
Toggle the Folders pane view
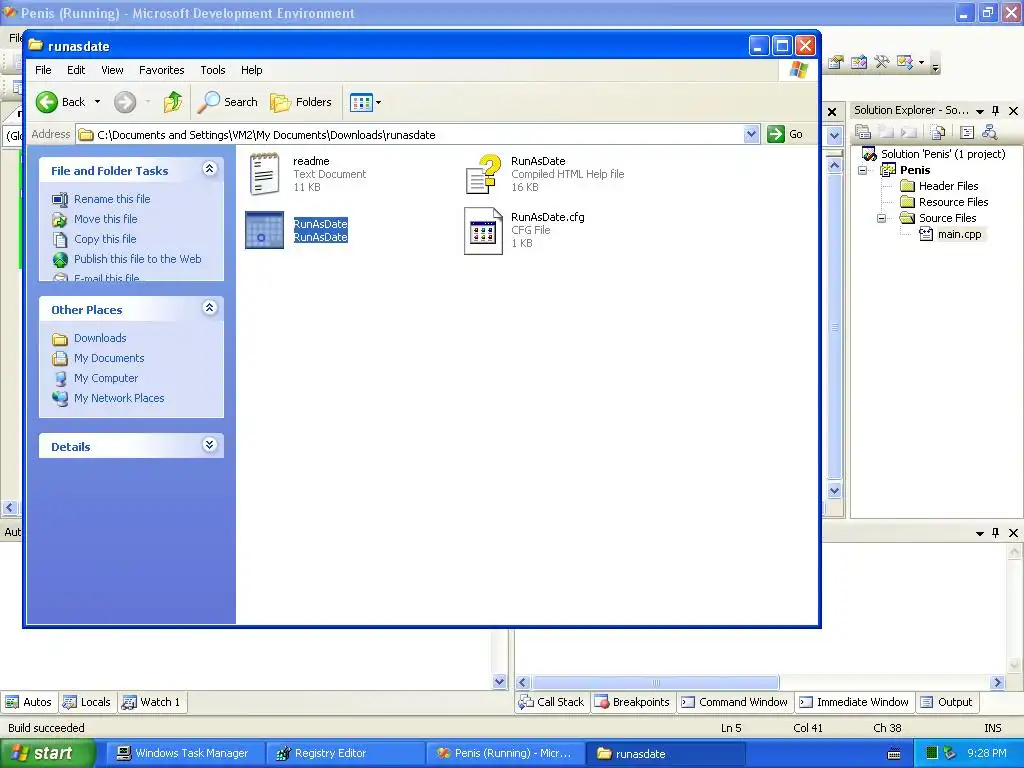click(x=301, y=102)
